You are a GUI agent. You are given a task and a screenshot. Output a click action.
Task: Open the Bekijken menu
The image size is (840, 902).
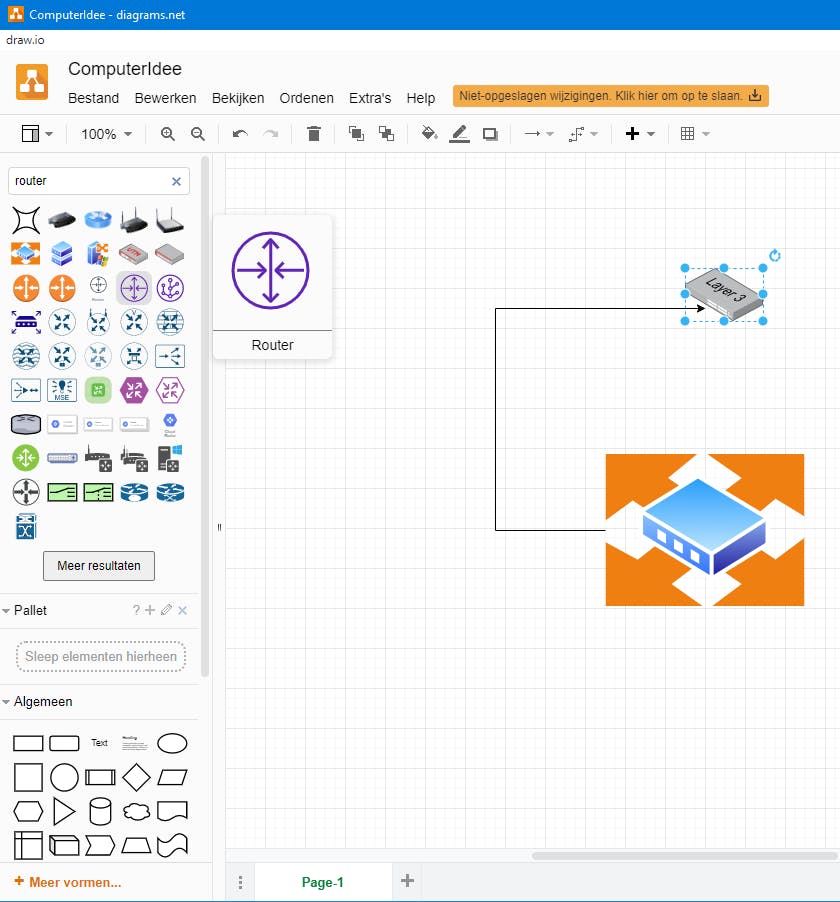click(238, 98)
